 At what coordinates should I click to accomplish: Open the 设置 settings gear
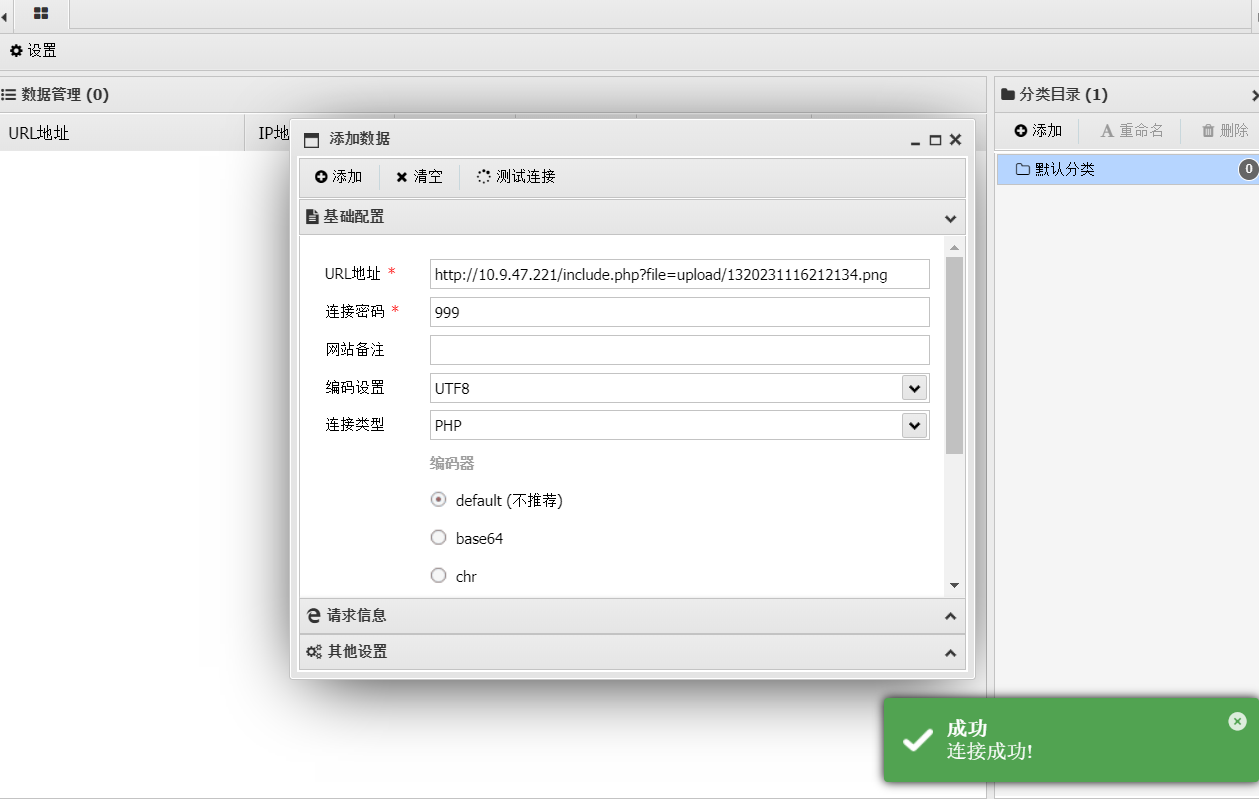point(33,50)
